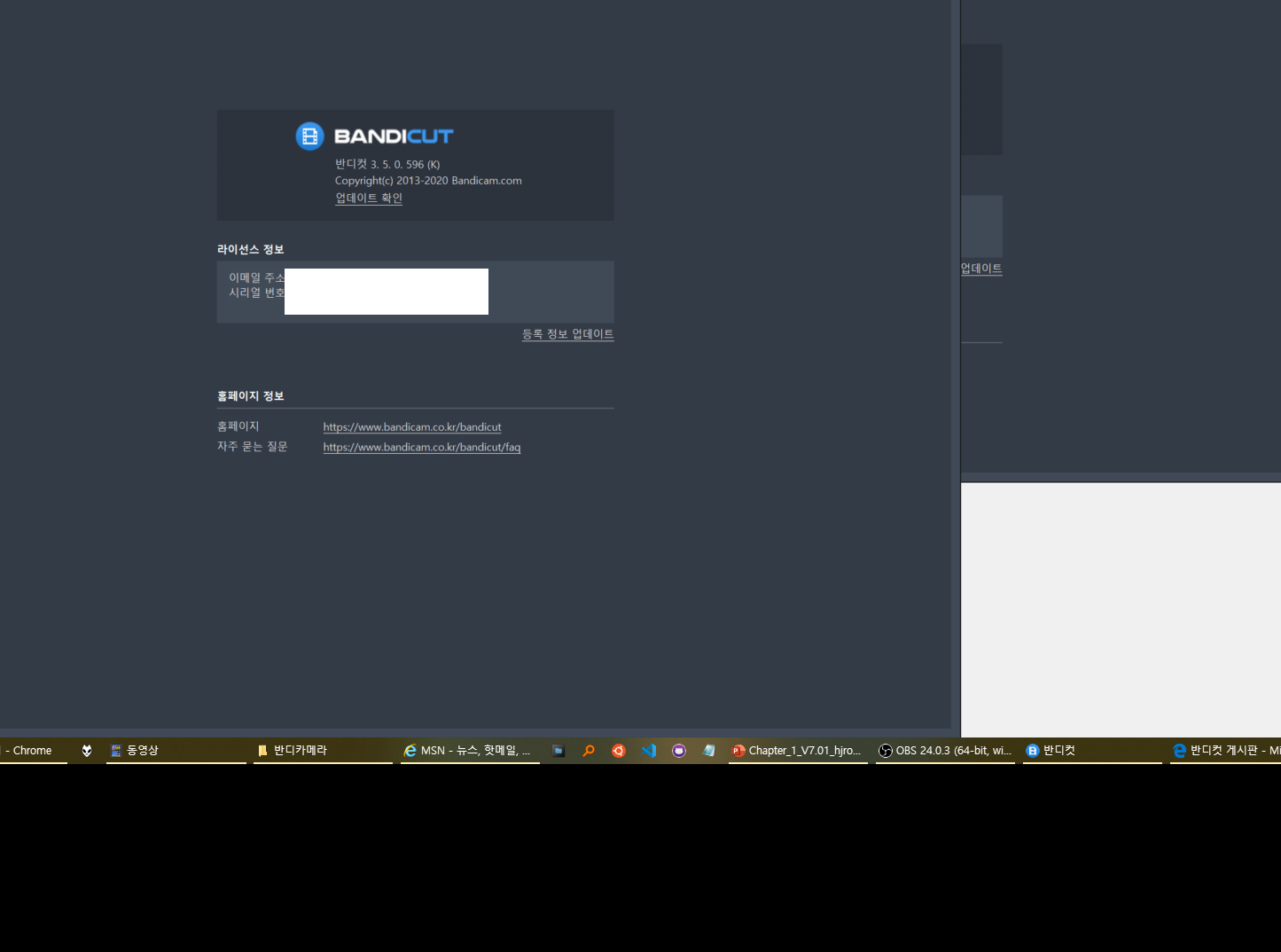This screenshot has height=952, width=1281.
Task: Open the bandicut/faq link
Action: (422, 448)
